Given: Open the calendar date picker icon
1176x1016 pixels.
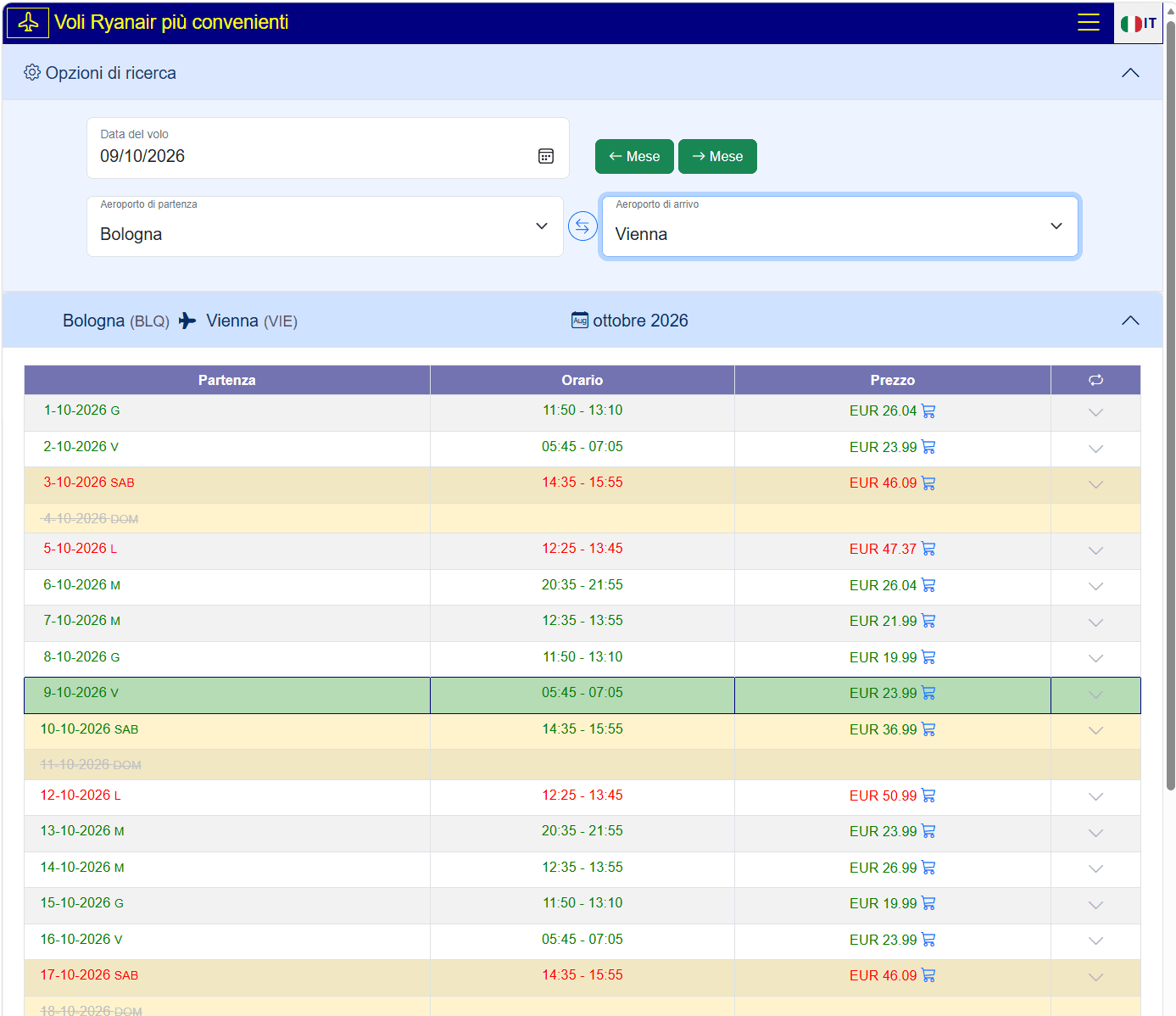Looking at the screenshot, I should (546, 156).
